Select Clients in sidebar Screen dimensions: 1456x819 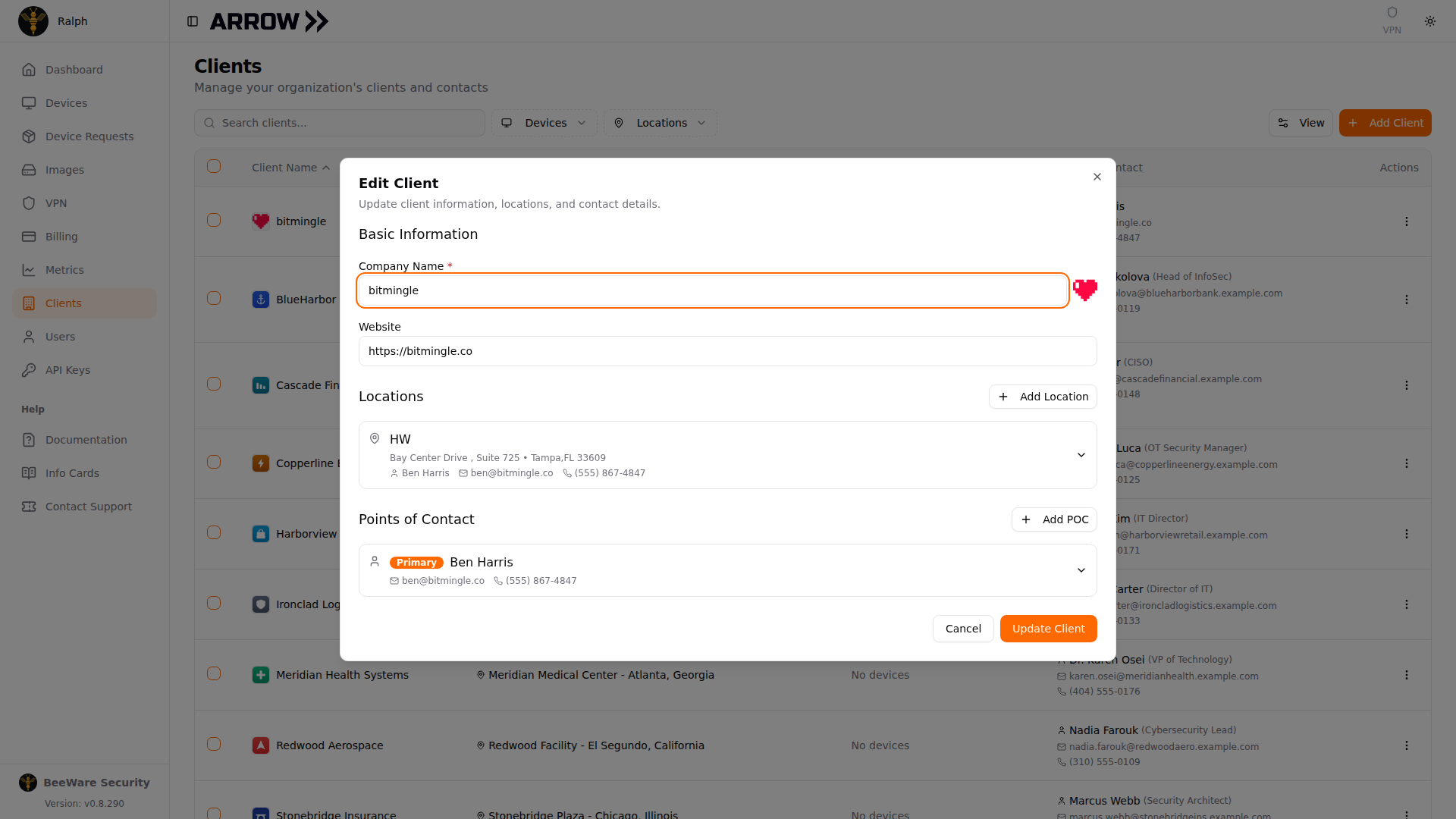pos(84,303)
